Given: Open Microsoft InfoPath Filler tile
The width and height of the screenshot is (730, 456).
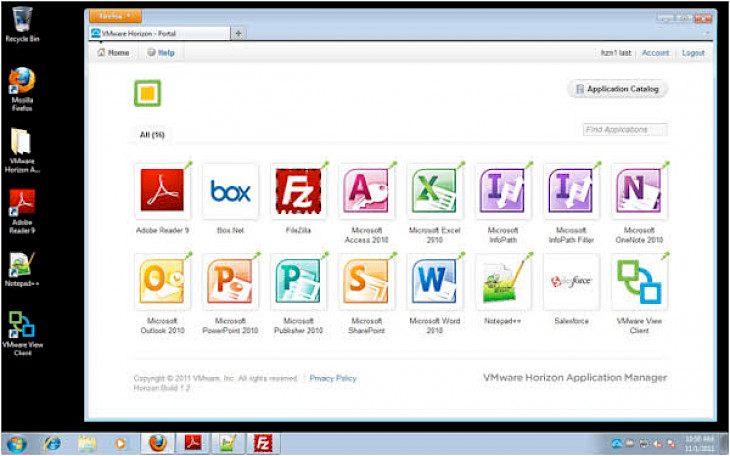Looking at the screenshot, I should (571, 191).
